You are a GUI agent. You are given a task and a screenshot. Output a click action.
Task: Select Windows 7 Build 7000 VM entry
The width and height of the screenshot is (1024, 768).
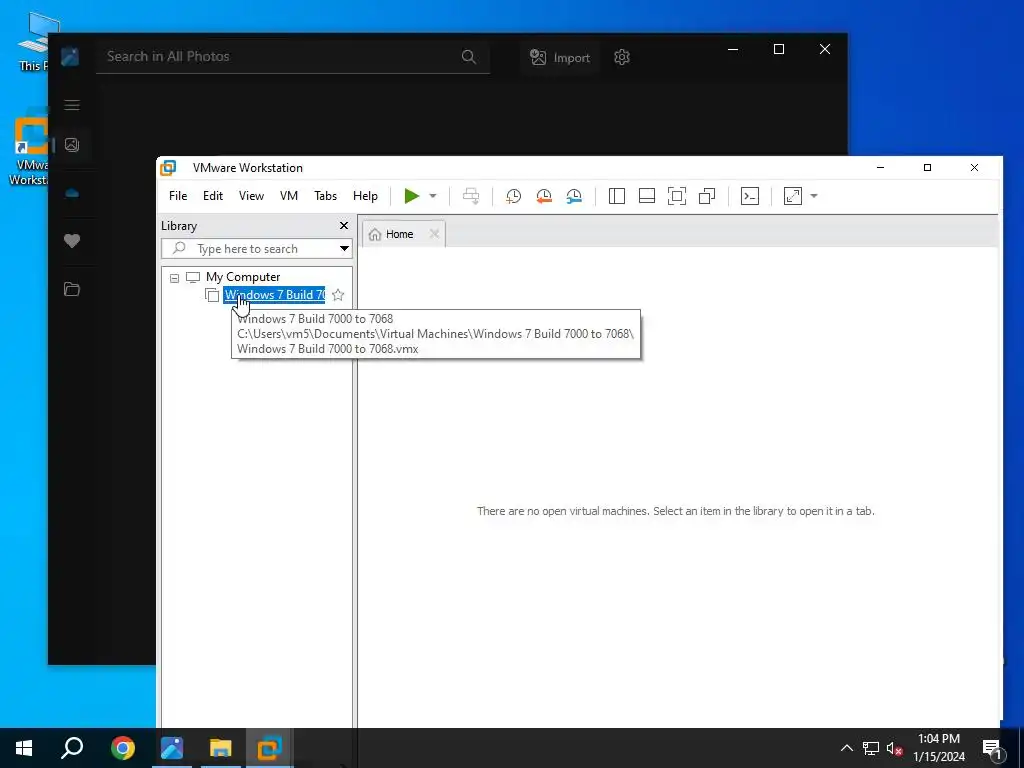coord(274,295)
